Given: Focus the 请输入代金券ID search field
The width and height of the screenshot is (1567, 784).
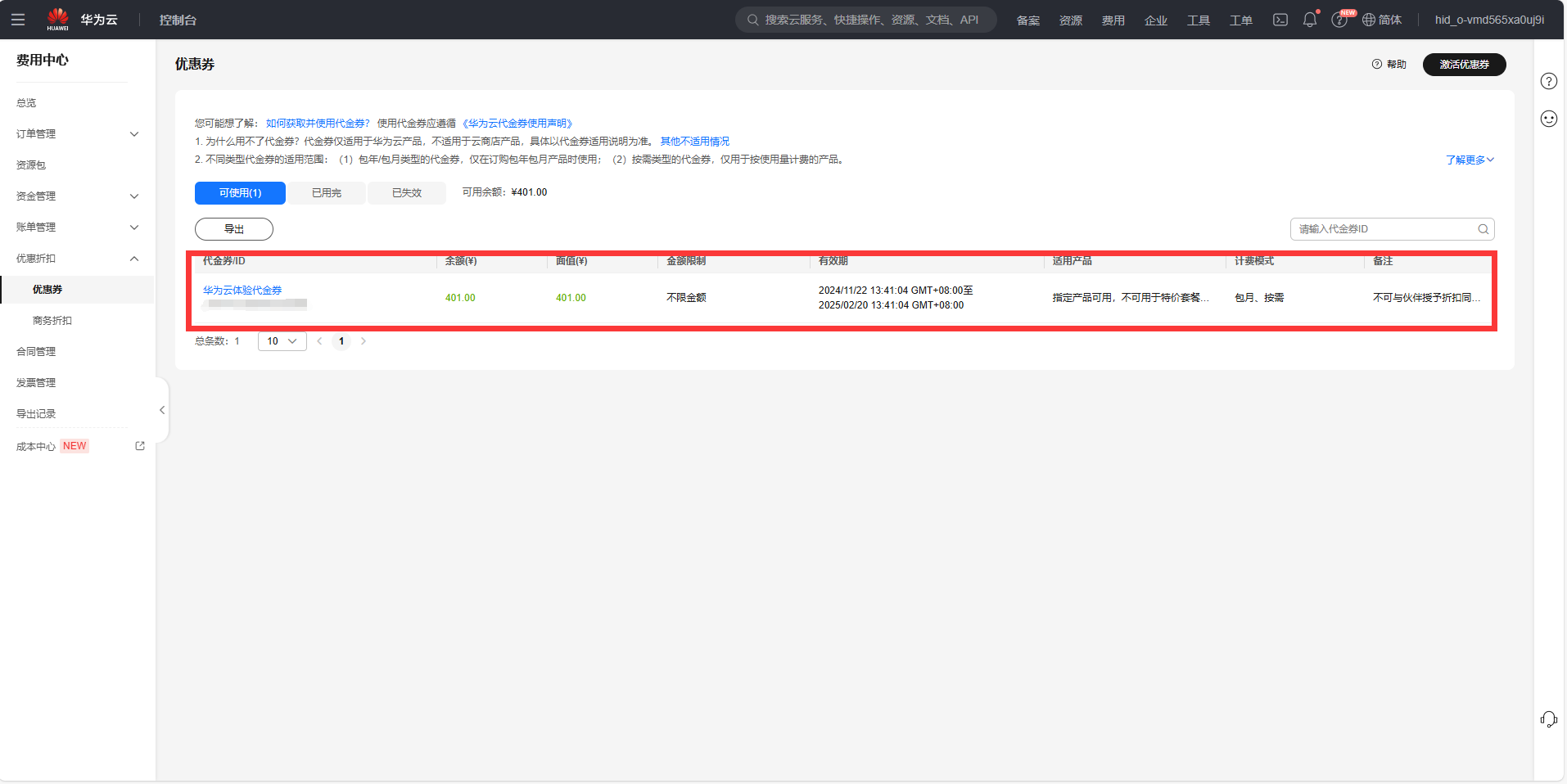Looking at the screenshot, I should click(x=1384, y=229).
